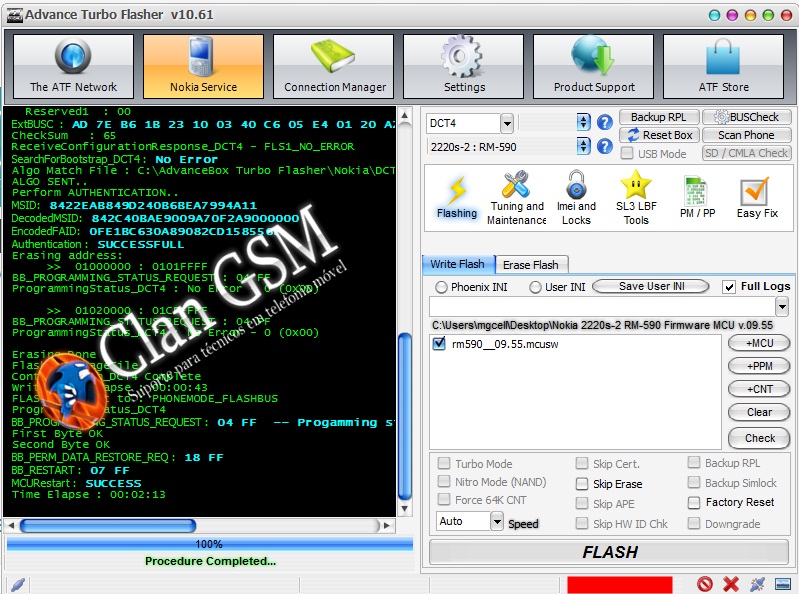Select the User INI radio button
799x594 pixels.
pos(535,287)
